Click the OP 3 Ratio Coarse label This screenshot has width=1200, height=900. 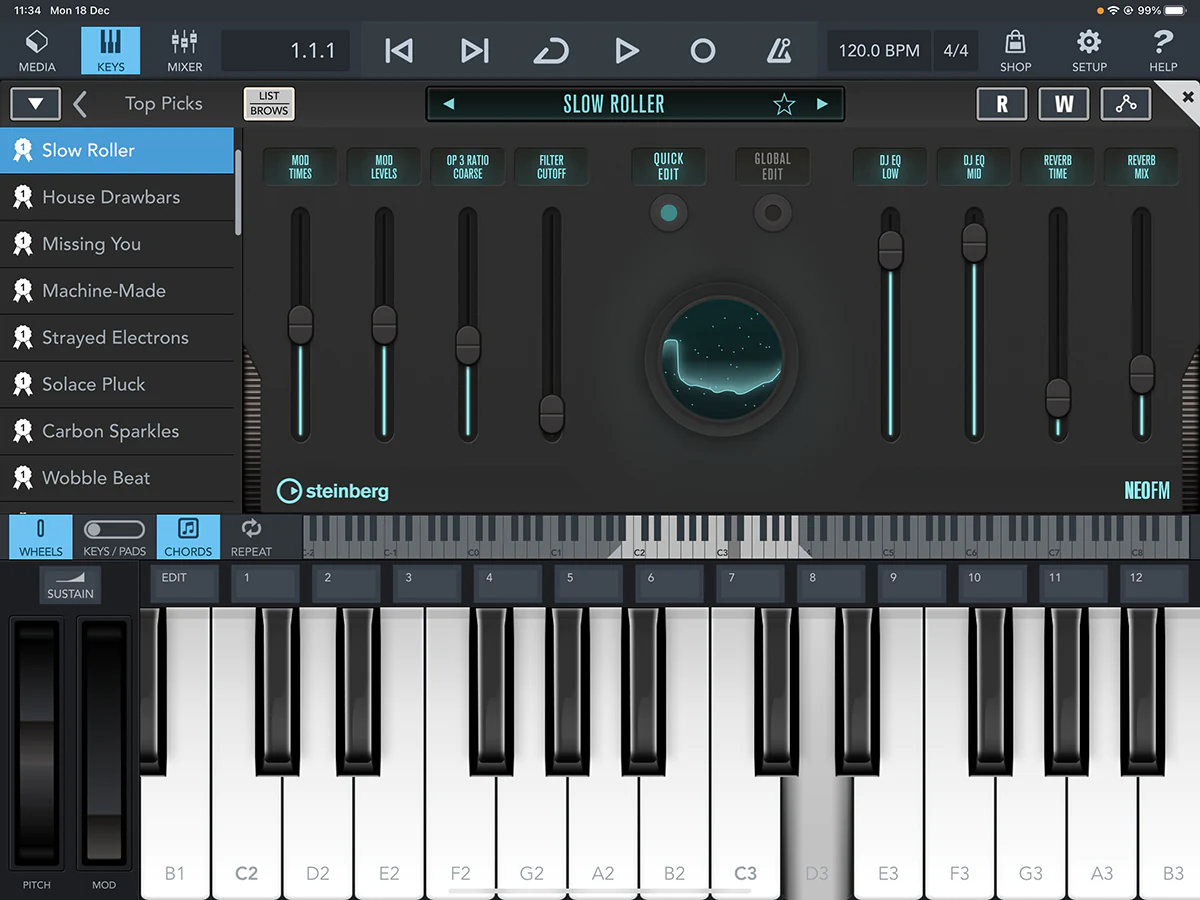coord(468,167)
